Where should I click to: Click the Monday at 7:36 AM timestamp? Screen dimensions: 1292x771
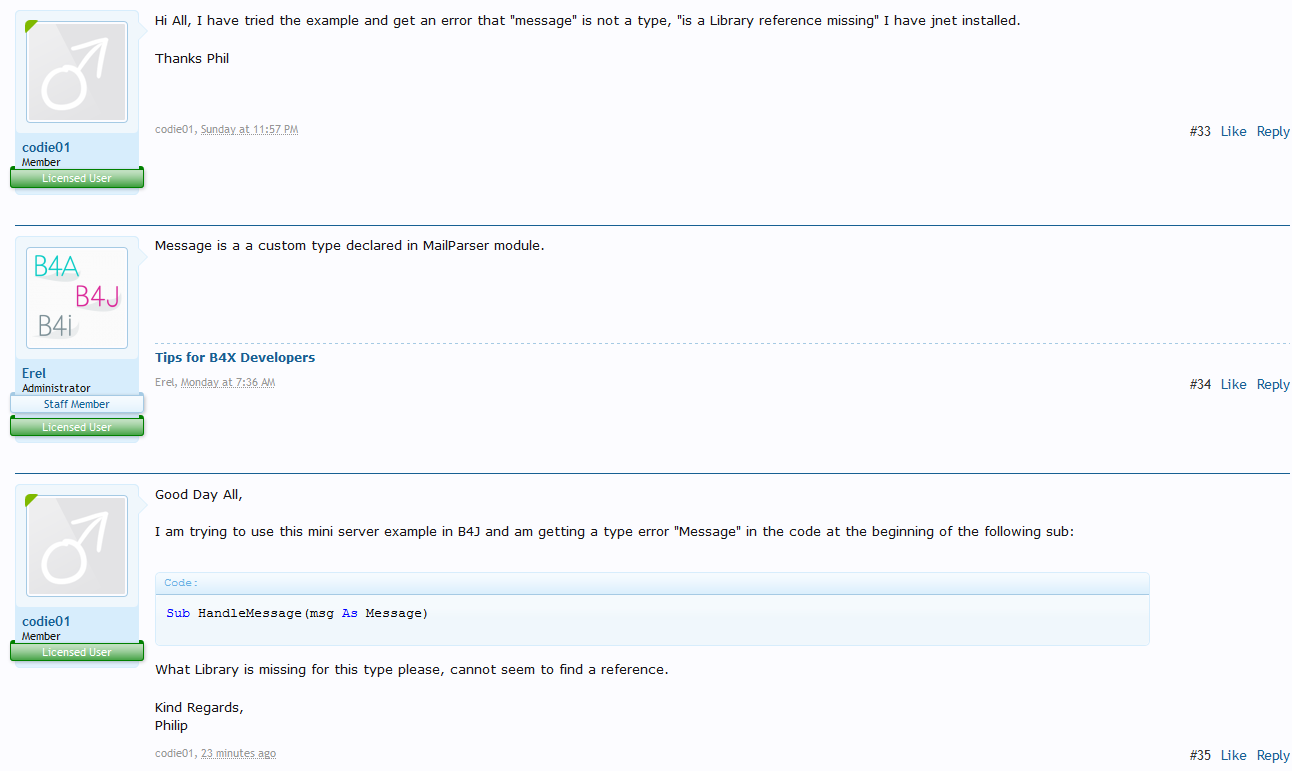coord(227,382)
